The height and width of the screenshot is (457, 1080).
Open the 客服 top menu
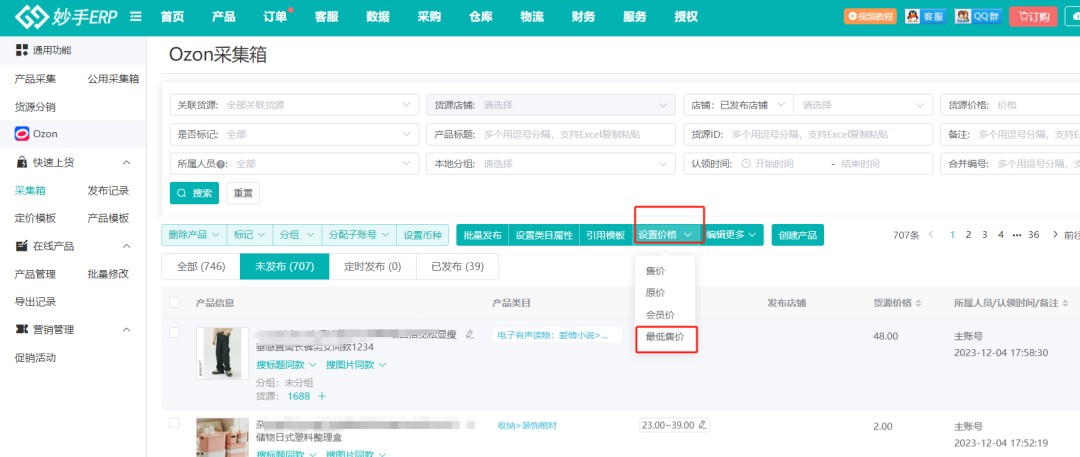coord(326,17)
